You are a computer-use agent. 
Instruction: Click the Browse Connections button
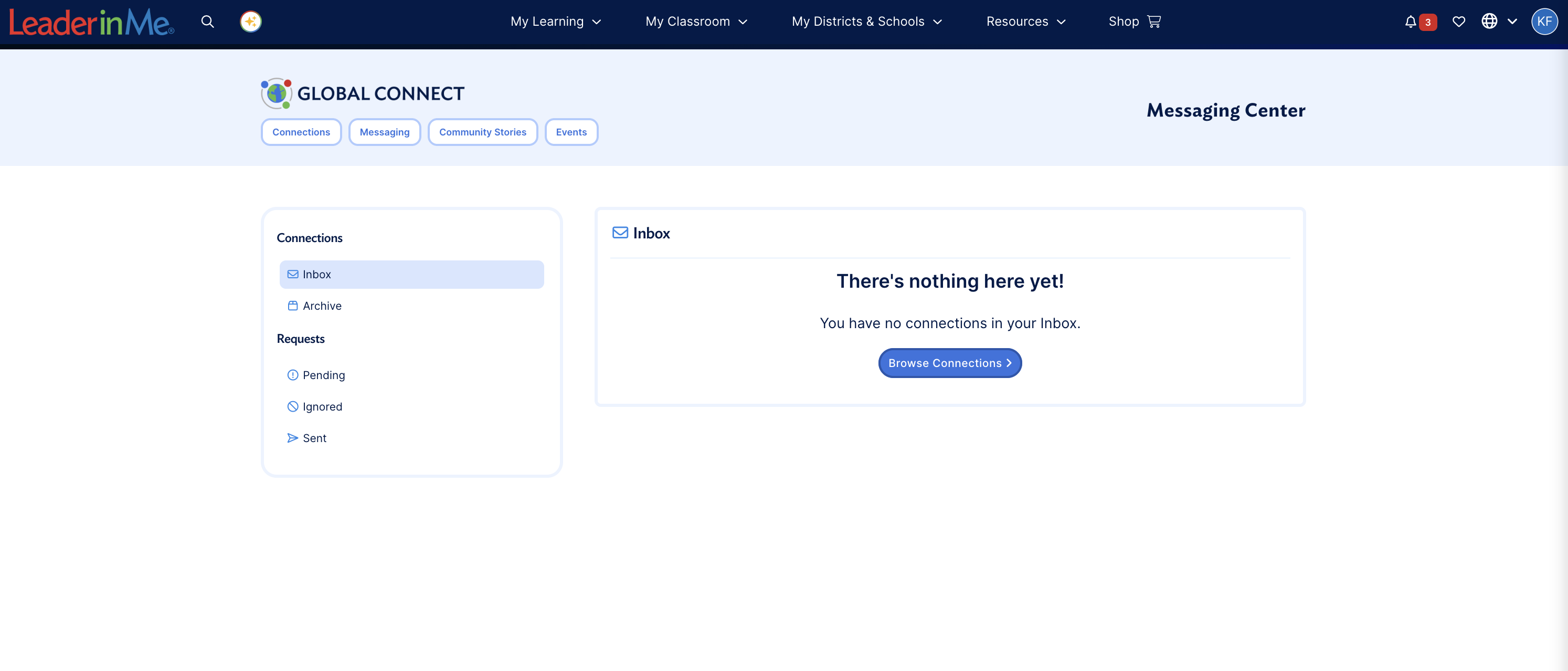(x=950, y=363)
